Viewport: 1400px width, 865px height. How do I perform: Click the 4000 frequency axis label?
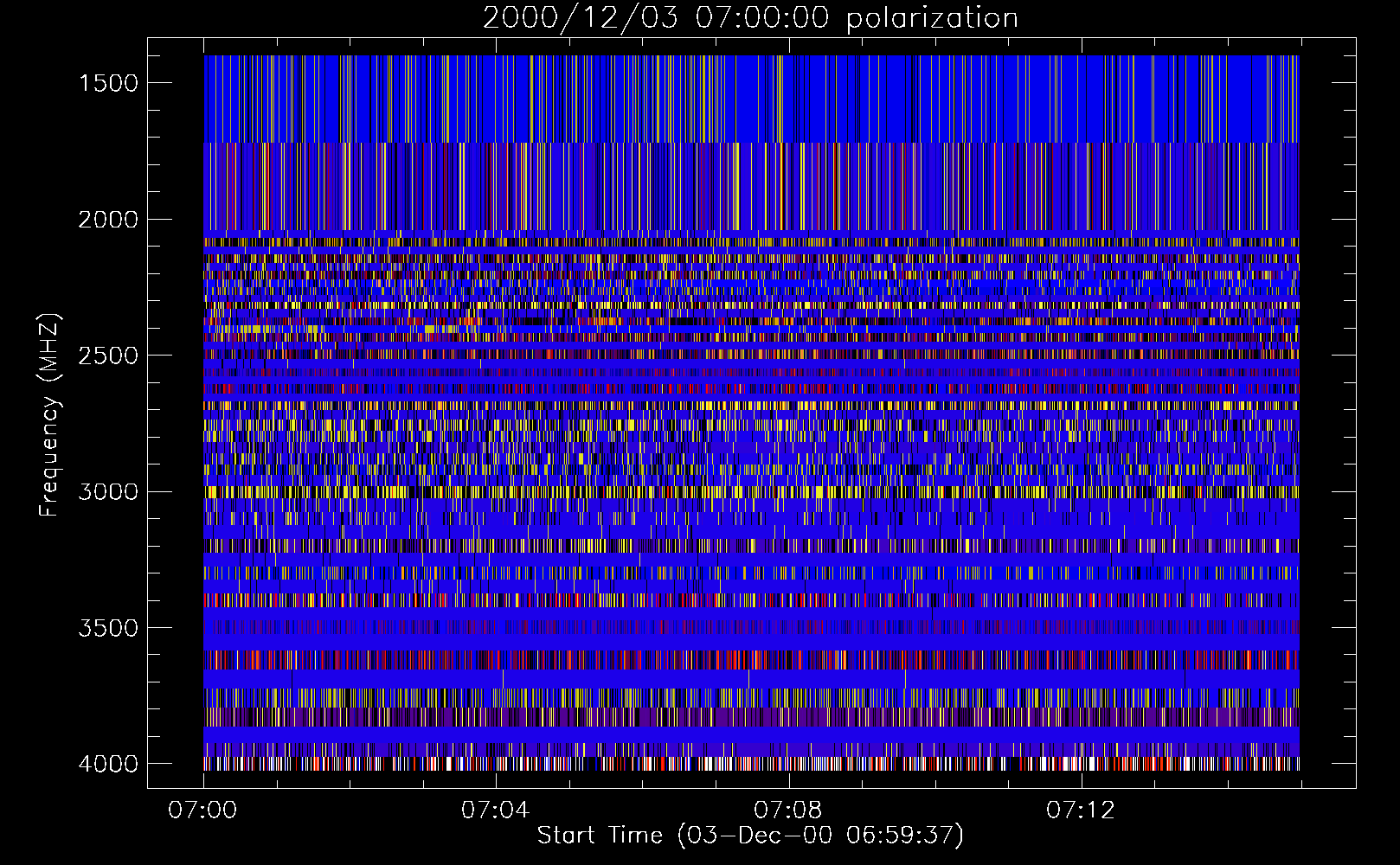click(x=108, y=764)
